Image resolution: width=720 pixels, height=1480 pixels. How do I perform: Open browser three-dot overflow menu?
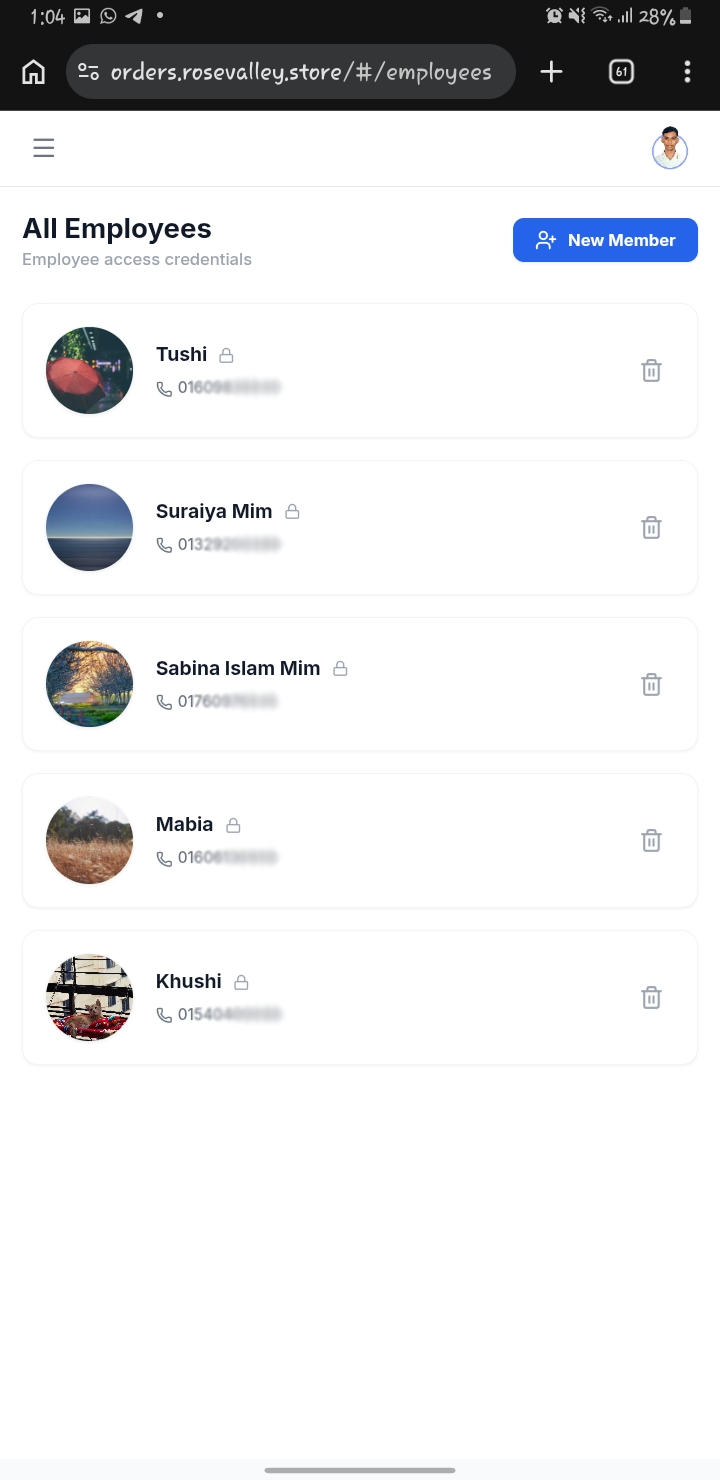[x=687, y=72]
